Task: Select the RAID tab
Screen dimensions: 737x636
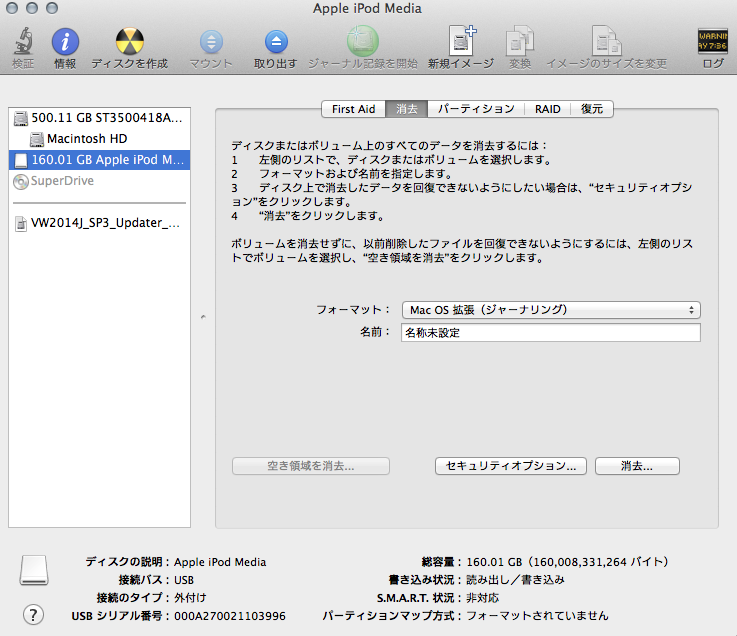Action: (x=547, y=109)
